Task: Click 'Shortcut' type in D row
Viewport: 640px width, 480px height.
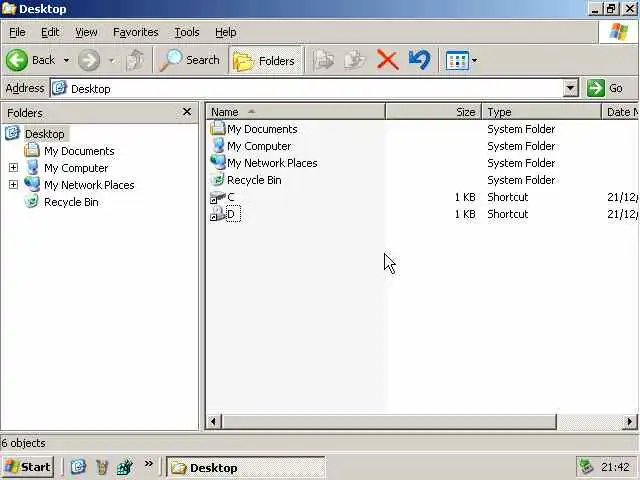Action: [x=508, y=214]
